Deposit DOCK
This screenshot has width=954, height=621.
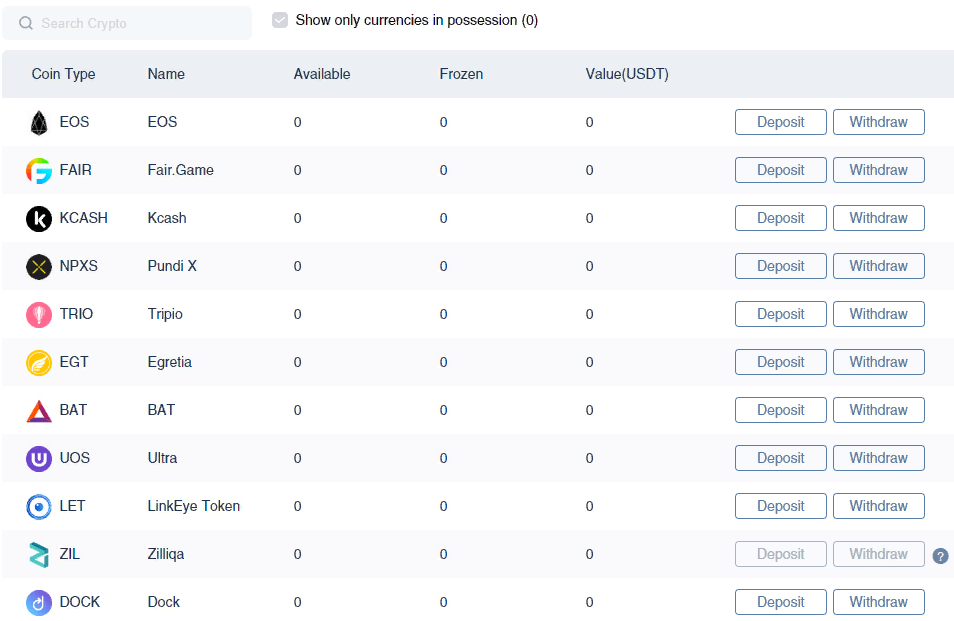(x=781, y=602)
